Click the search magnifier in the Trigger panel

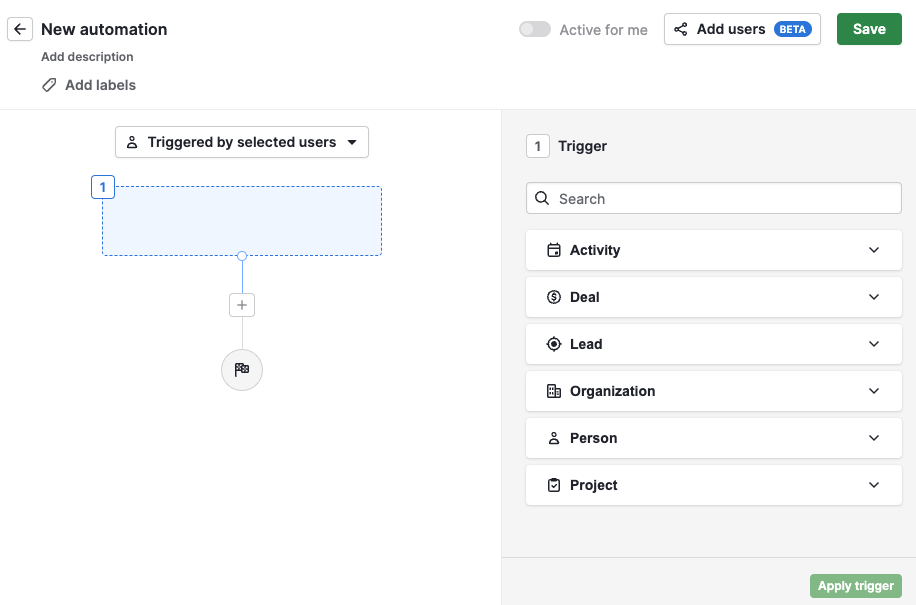pyautogui.click(x=542, y=198)
